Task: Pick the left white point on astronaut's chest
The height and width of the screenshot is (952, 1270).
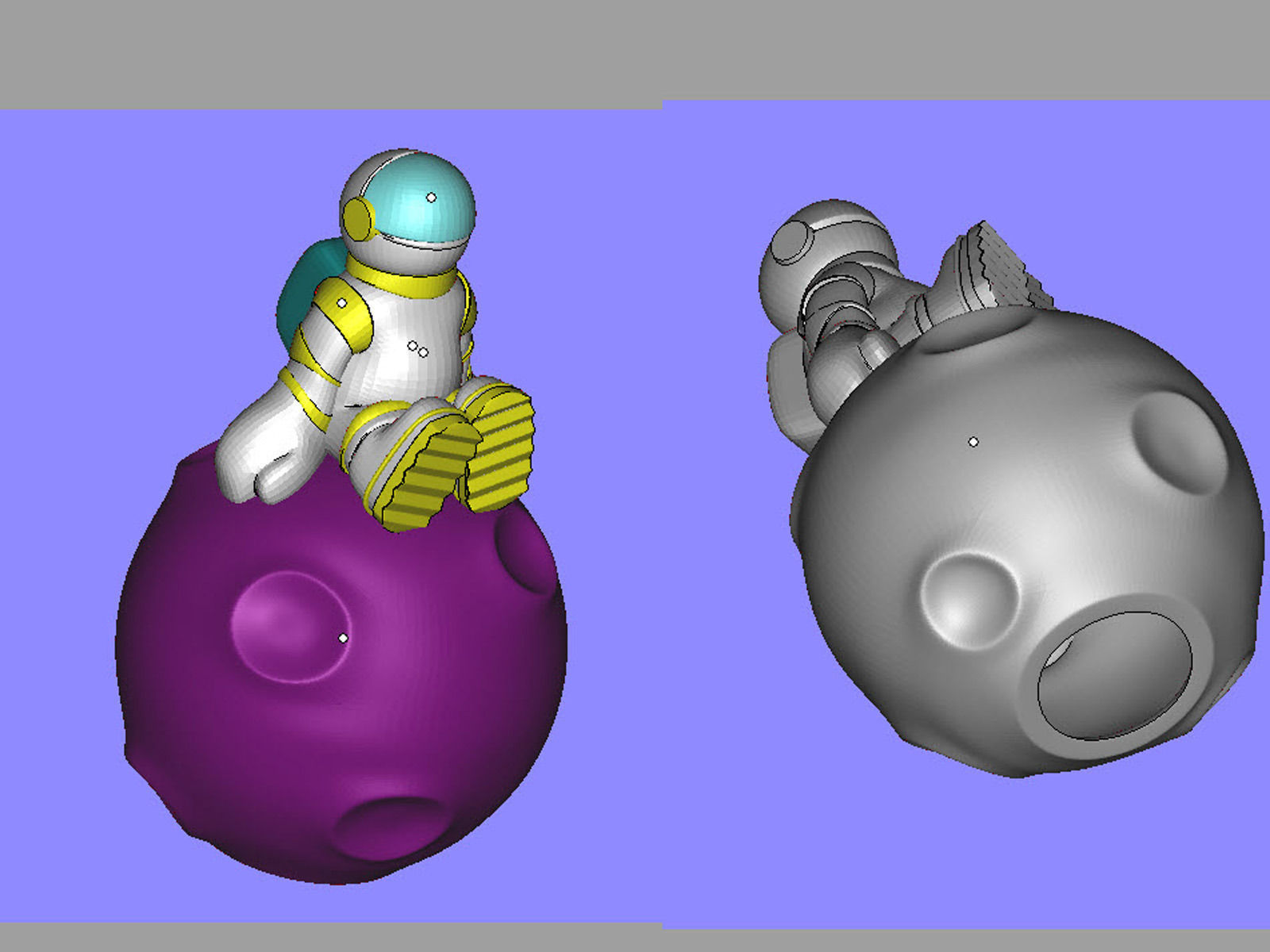Action: click(413, 346)
